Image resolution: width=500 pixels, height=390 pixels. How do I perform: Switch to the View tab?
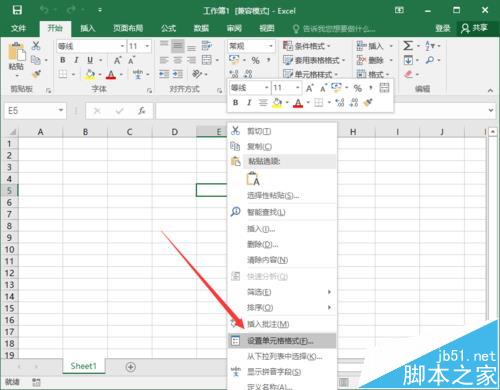tap(267, 28)
